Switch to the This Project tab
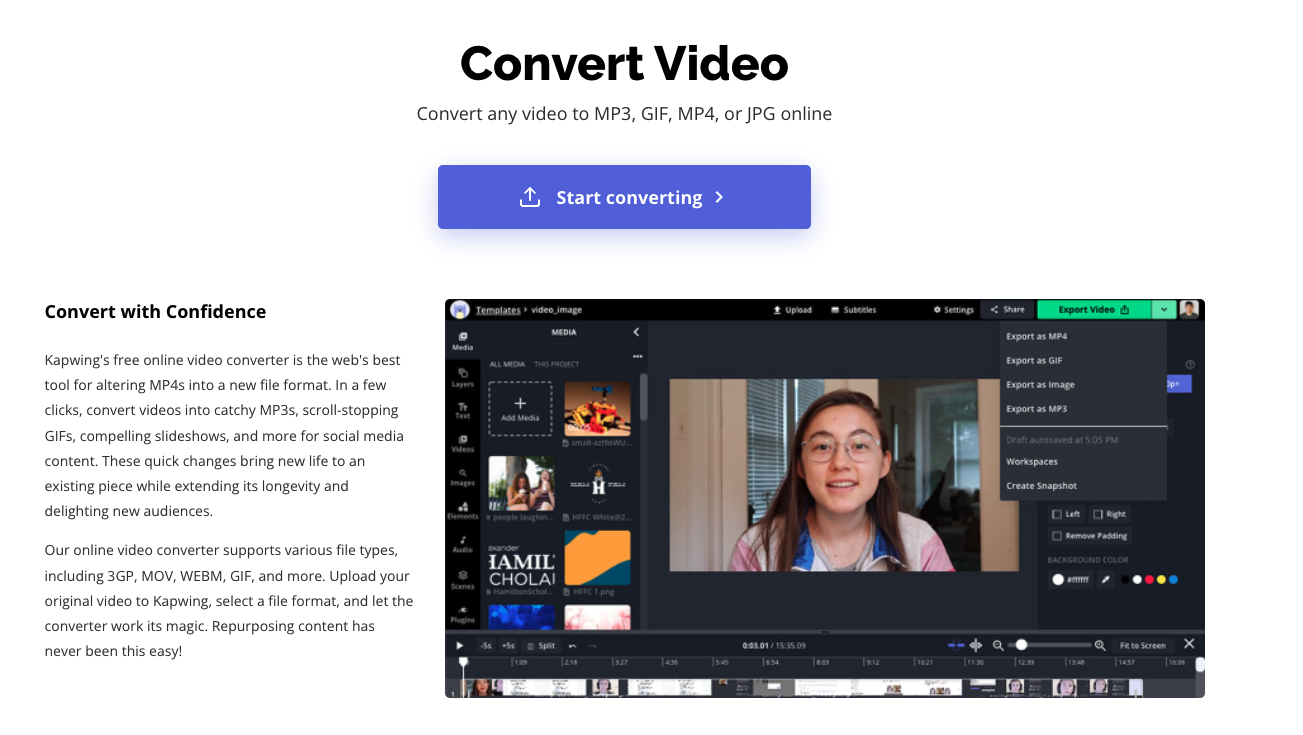This screenshot has width=1303, height=735. (556, 364)
